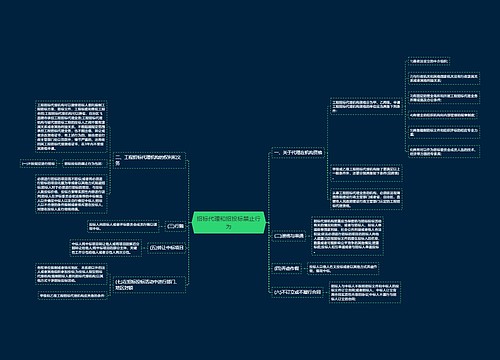The image size is (500, 360).
Task: Click the leaf node numbered 4) in qualification list
Action: coord(443,115)
